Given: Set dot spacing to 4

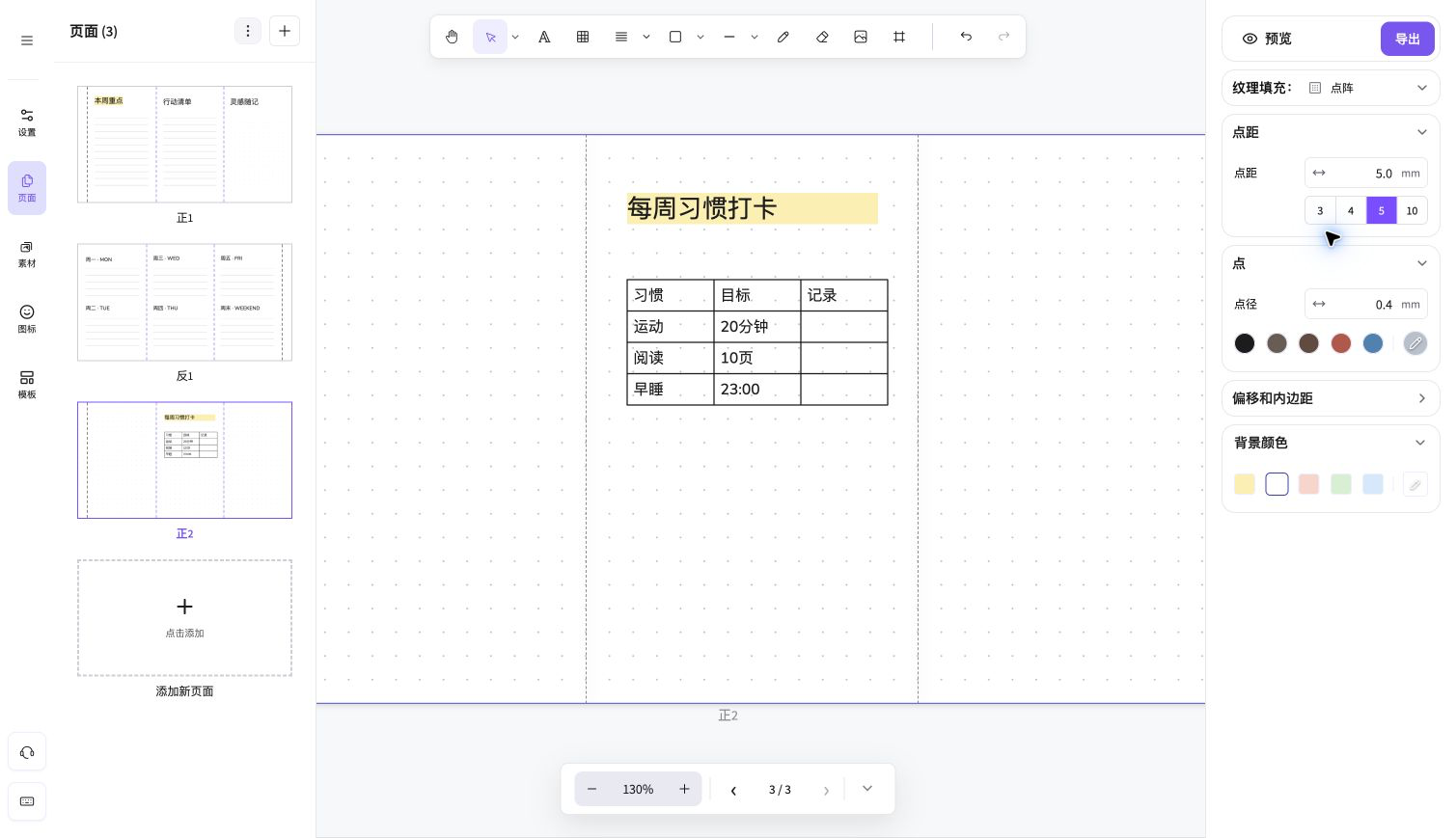Looking at the screenshot, I should point(1351,210).
